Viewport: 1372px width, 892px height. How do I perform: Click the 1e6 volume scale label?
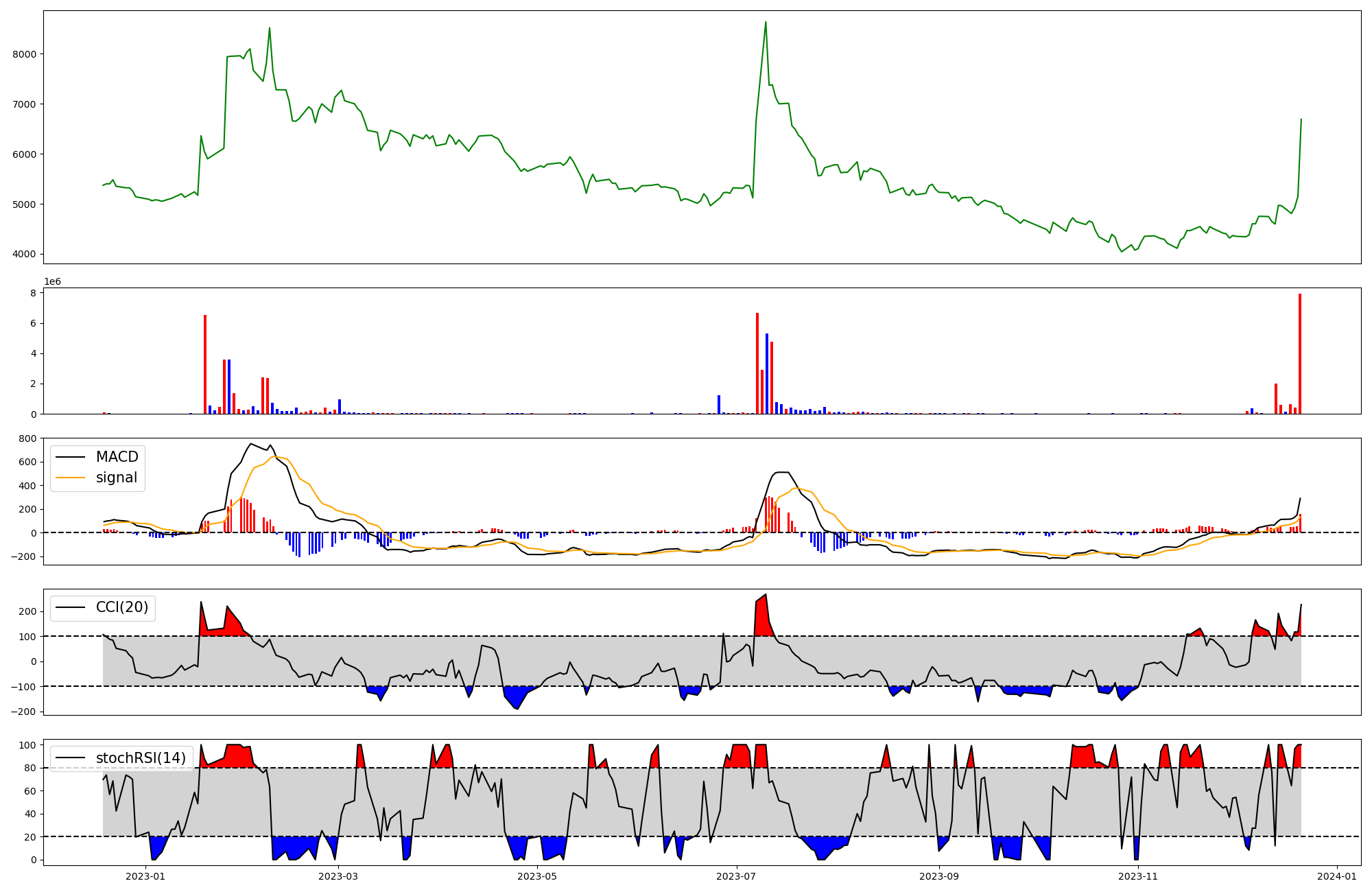click(x=52, y=281)
